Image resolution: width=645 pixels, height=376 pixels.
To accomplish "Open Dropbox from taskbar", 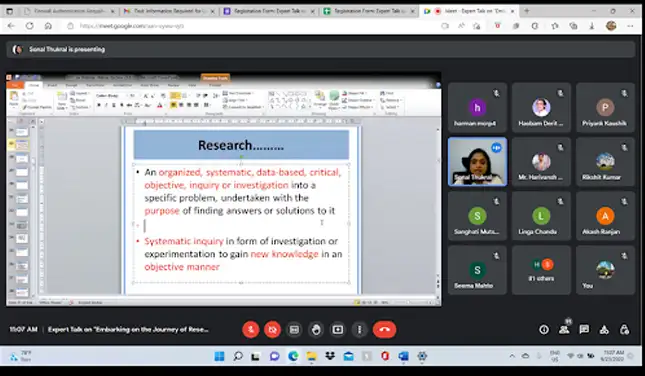I will point(330,356).
